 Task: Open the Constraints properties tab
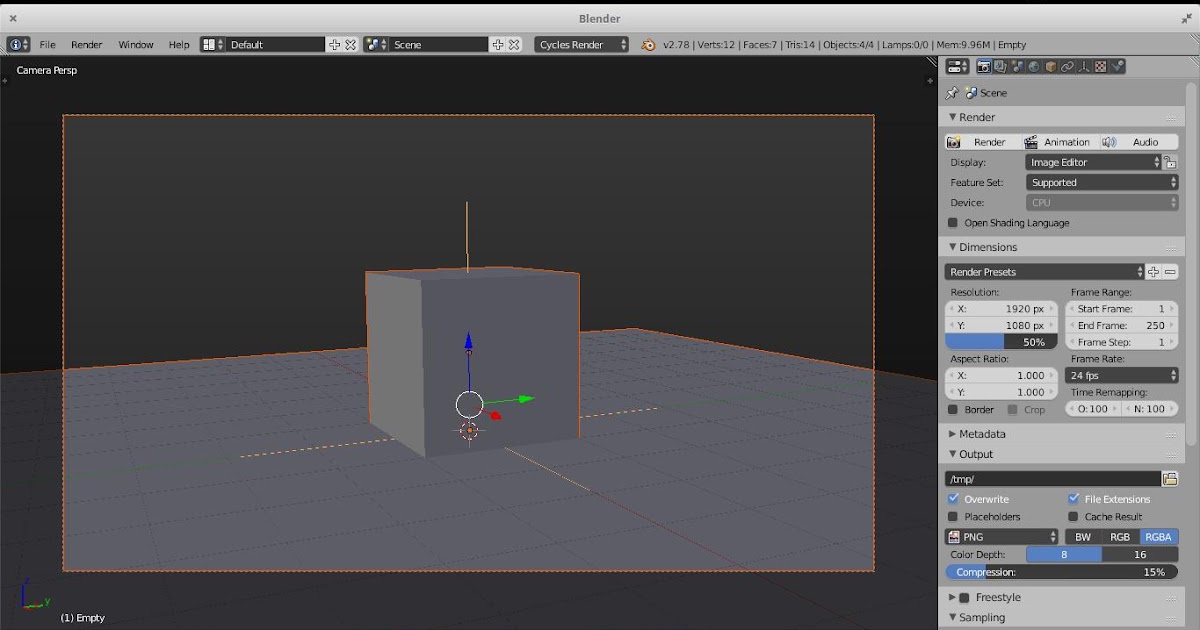(1066, 66)
